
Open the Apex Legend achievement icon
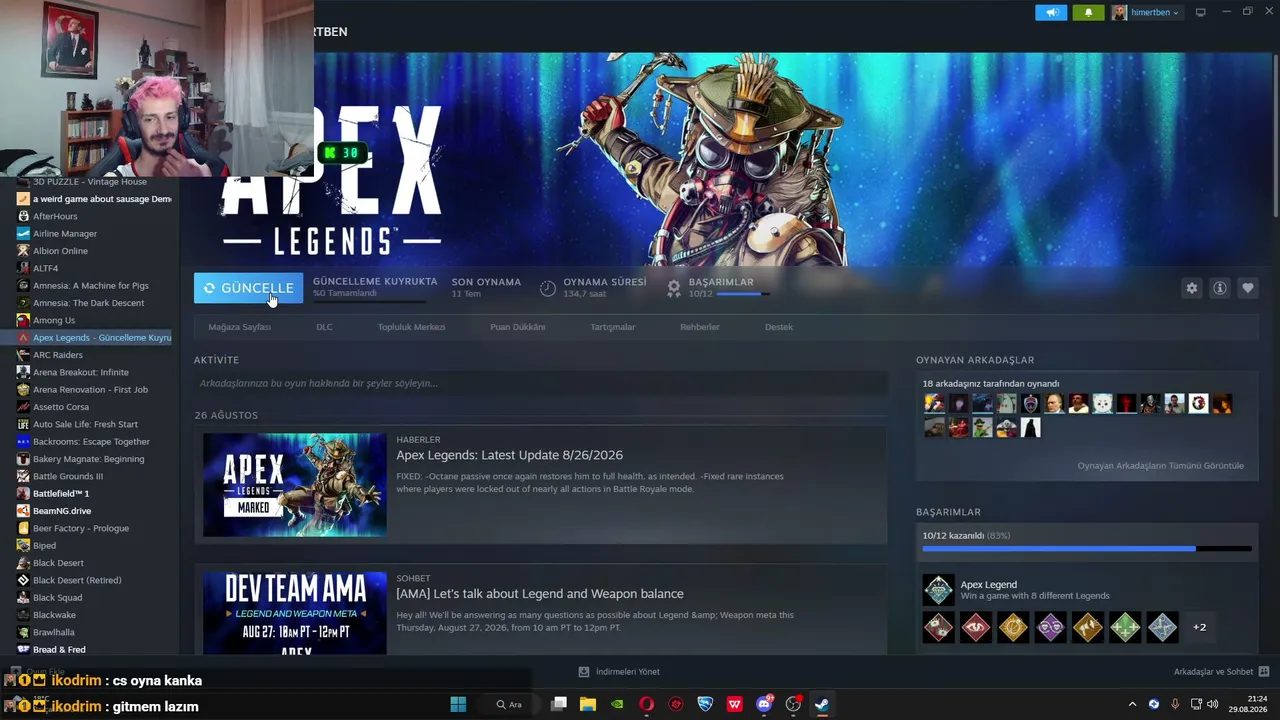click(938, 590)
